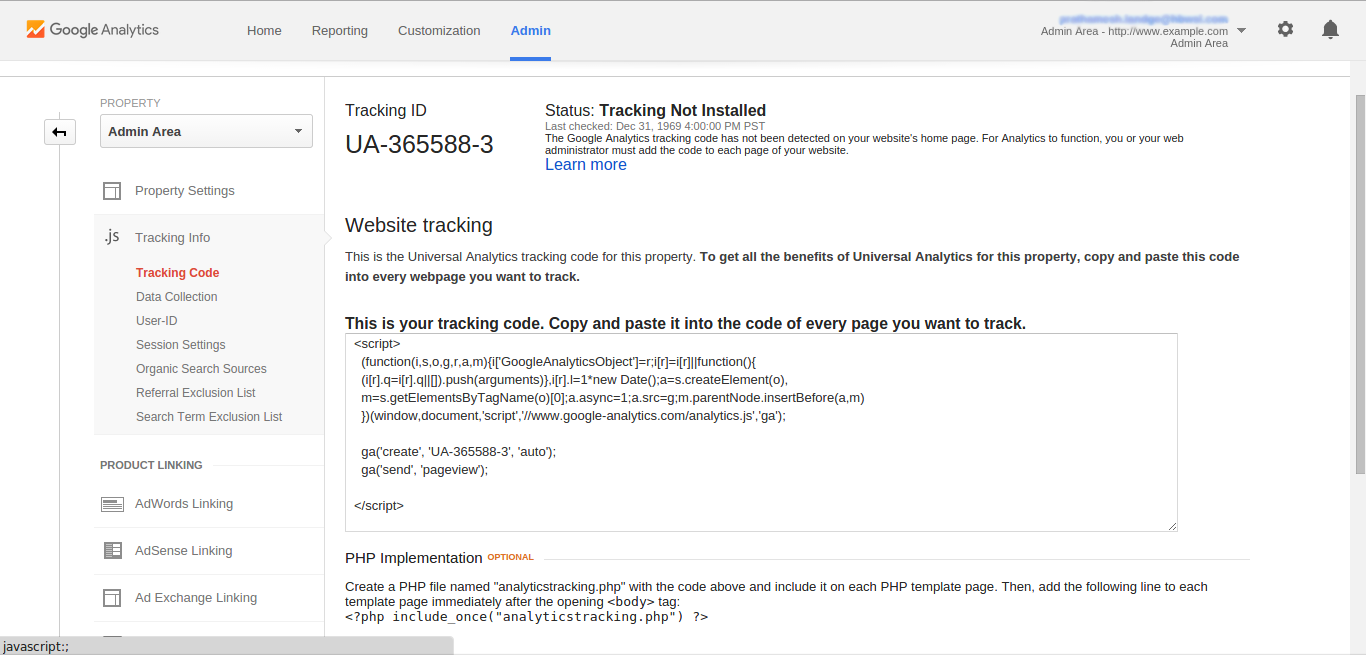Click the ga('send', 'pageview') code line

(425, 470)
